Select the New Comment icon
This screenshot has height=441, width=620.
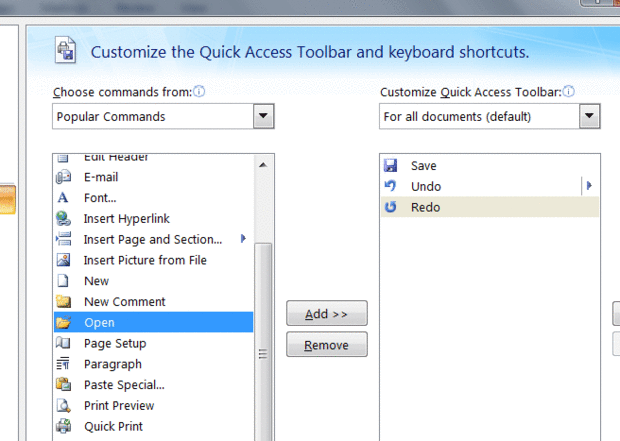tap(64, 302)
